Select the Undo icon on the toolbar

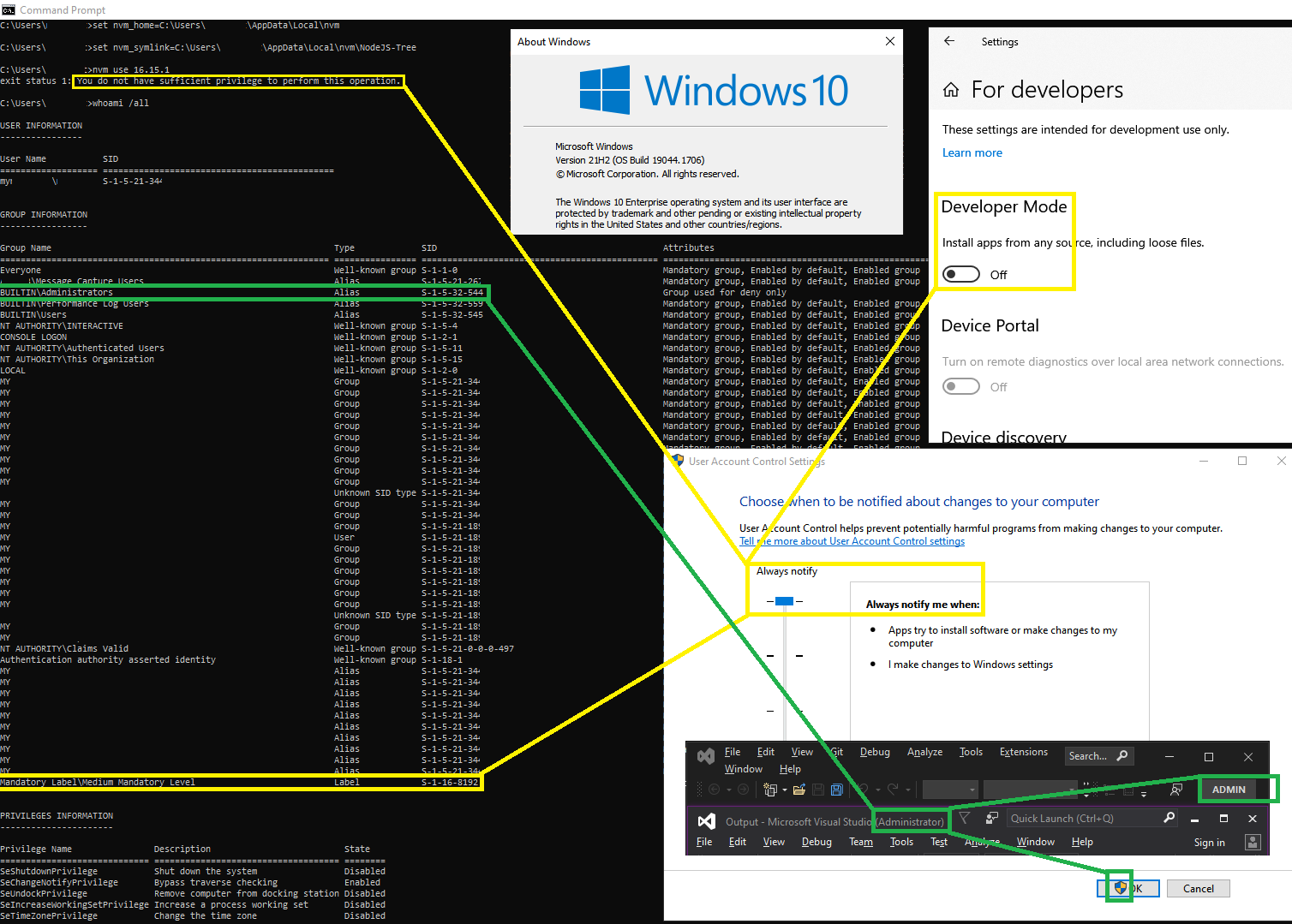pyautogui.click(x=864, y=790)
